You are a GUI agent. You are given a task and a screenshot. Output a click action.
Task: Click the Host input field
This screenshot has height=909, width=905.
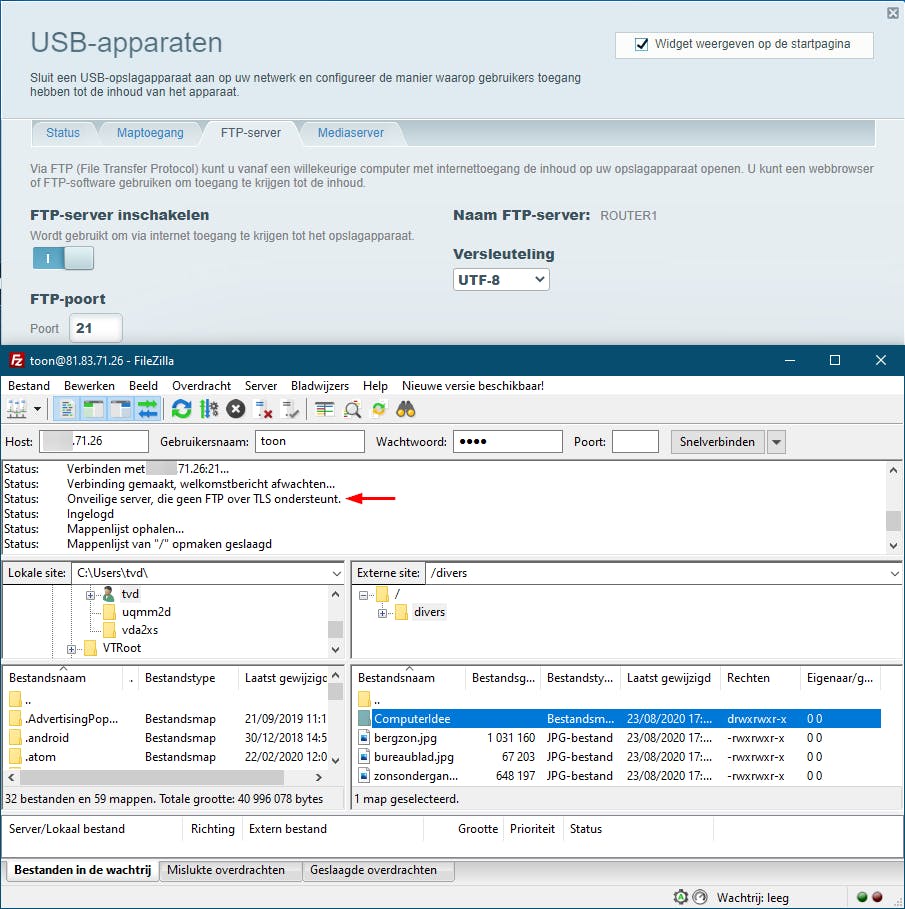click(94, 441)
